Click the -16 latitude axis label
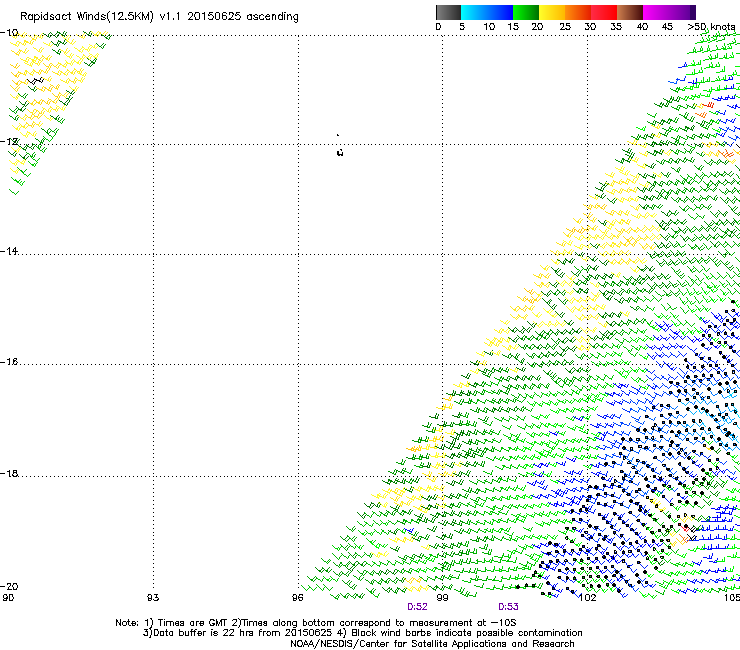 pos(9,362)
